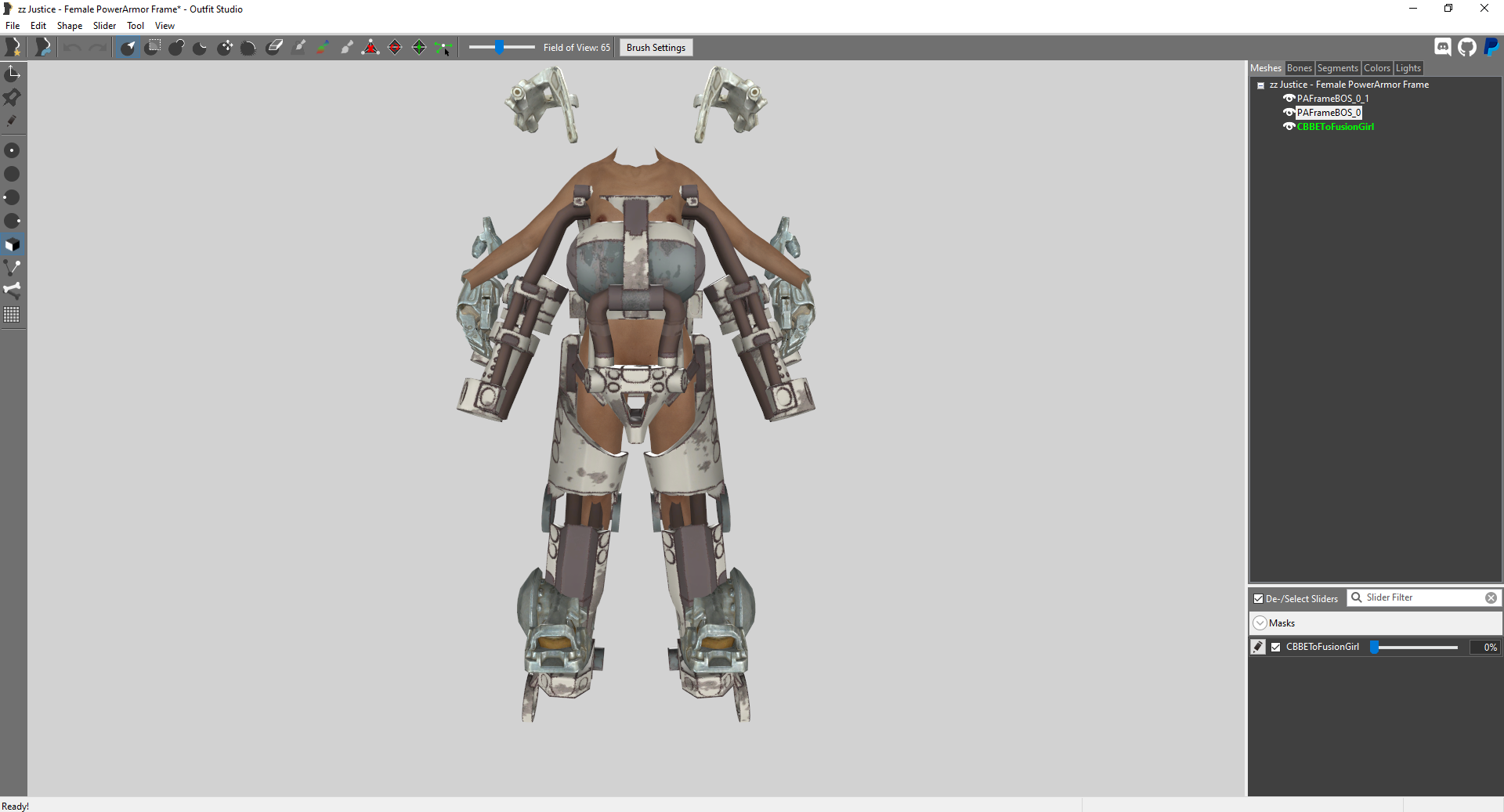Select the Smooth brush with jagged edge
The height and width of the screenshot is (812, 1504).
[x=248, y=48]
